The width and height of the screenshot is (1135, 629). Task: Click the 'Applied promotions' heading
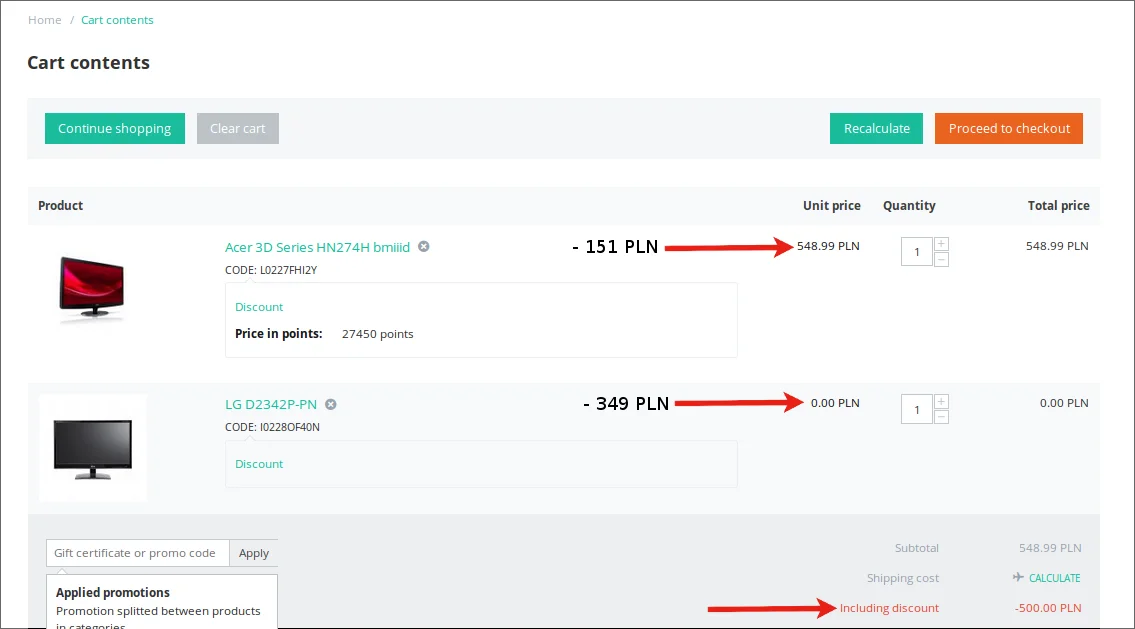coord(113,592)
